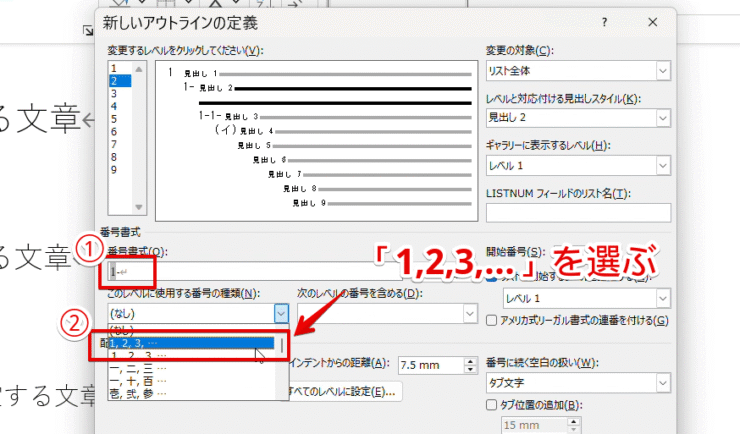Toggle the タブ位置の追加 checkbox

pyautogui.click(x=491, y=405)
